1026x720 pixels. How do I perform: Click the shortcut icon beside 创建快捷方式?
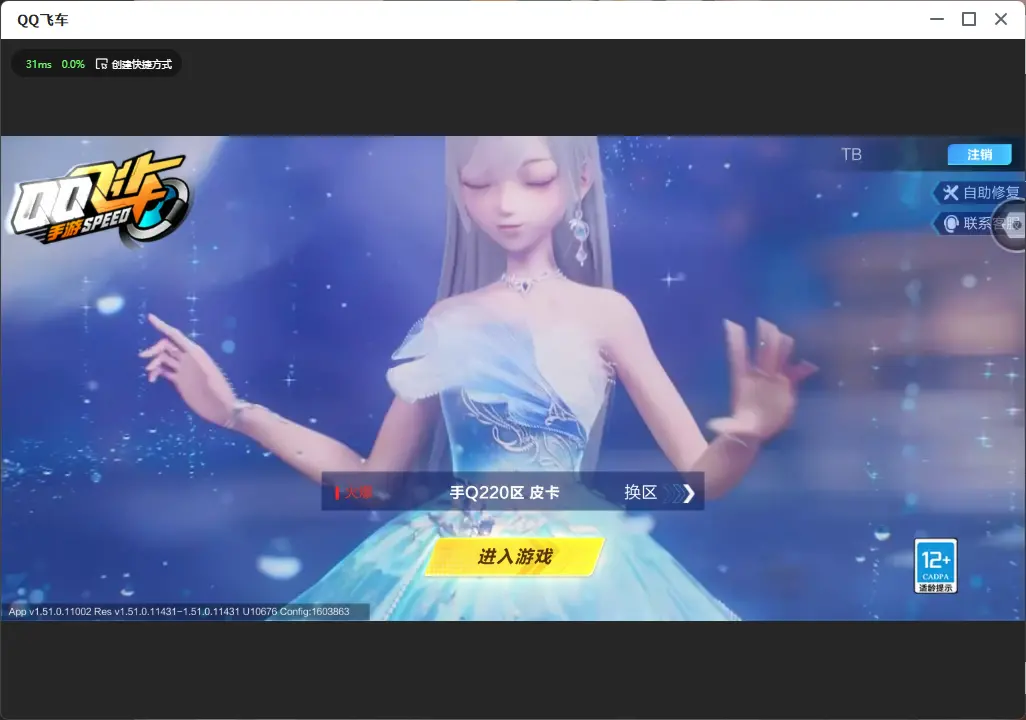click(101, 64)
